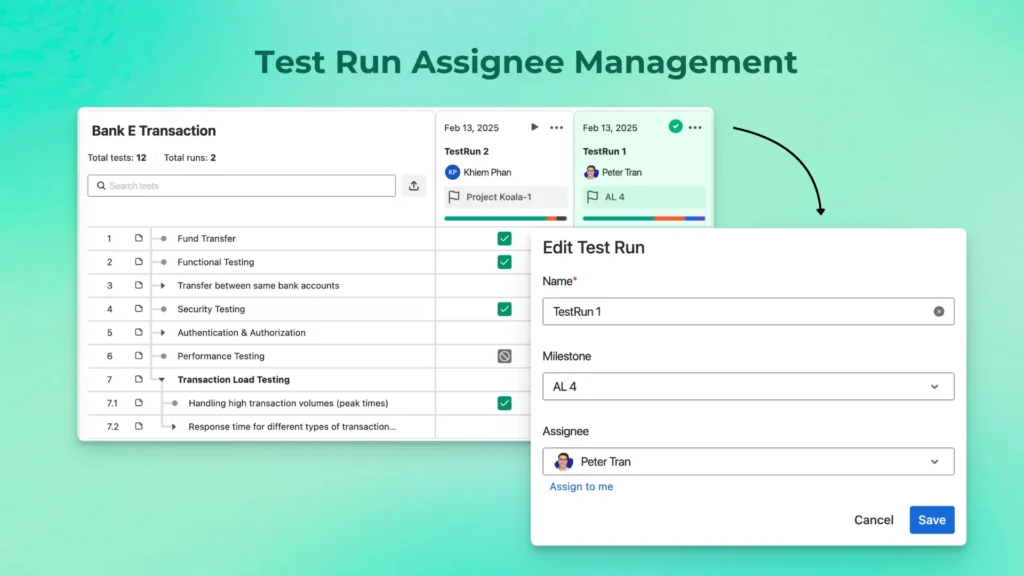Image resolution: width=1024 pixels, height=576 pixels.
Task: Click the TestRun 2 column title
Action: click(466, 151)
